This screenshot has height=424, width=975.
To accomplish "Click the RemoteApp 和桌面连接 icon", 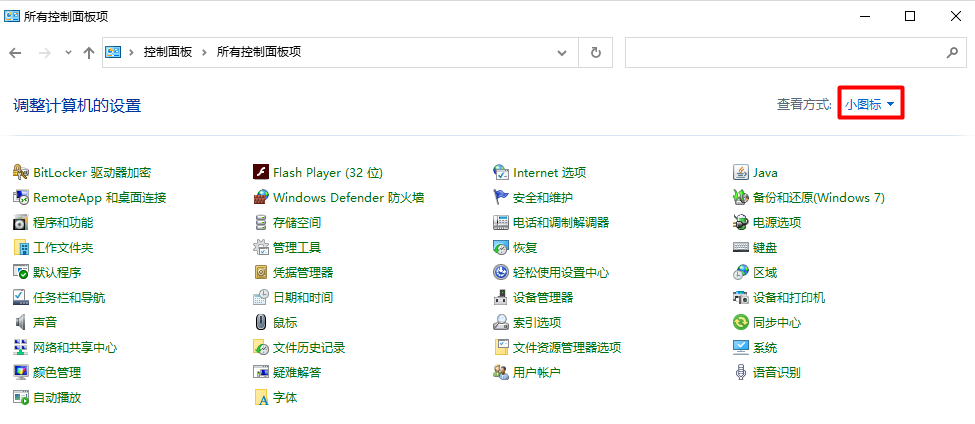I will coord(21,198).
